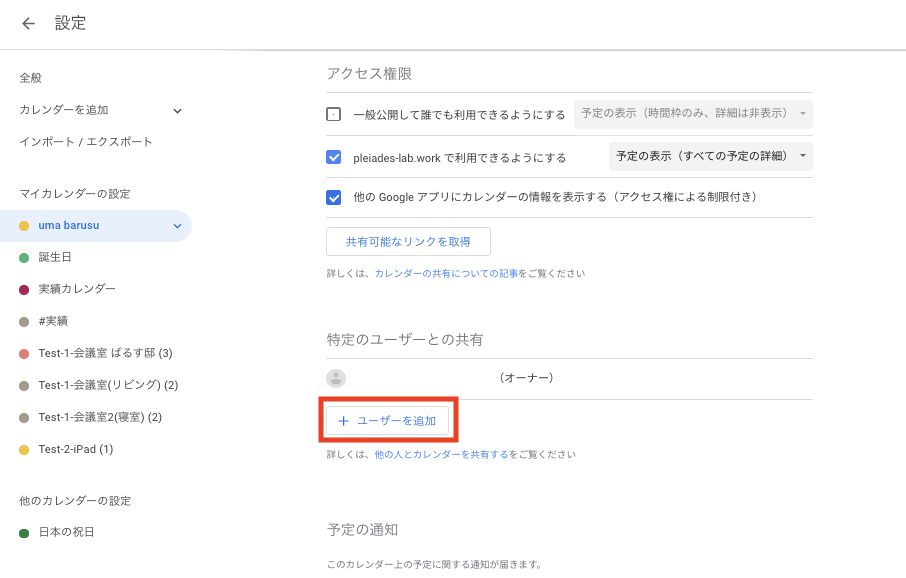Click 共有可能なリンクを取得 button
The width and height of the screenshot is (906, 578).
(x=409, y=242)
